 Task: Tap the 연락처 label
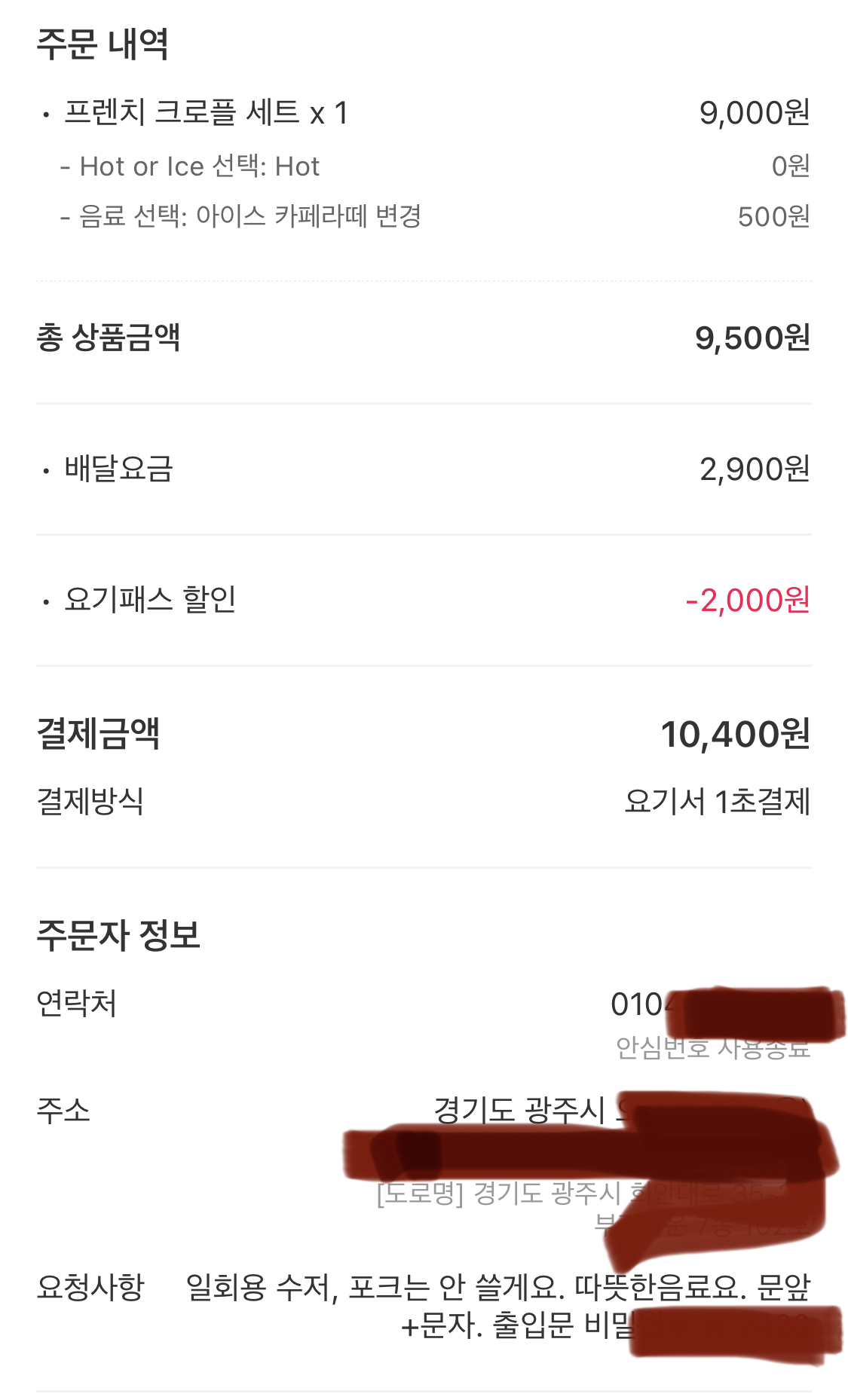(x=77, y=1004)
